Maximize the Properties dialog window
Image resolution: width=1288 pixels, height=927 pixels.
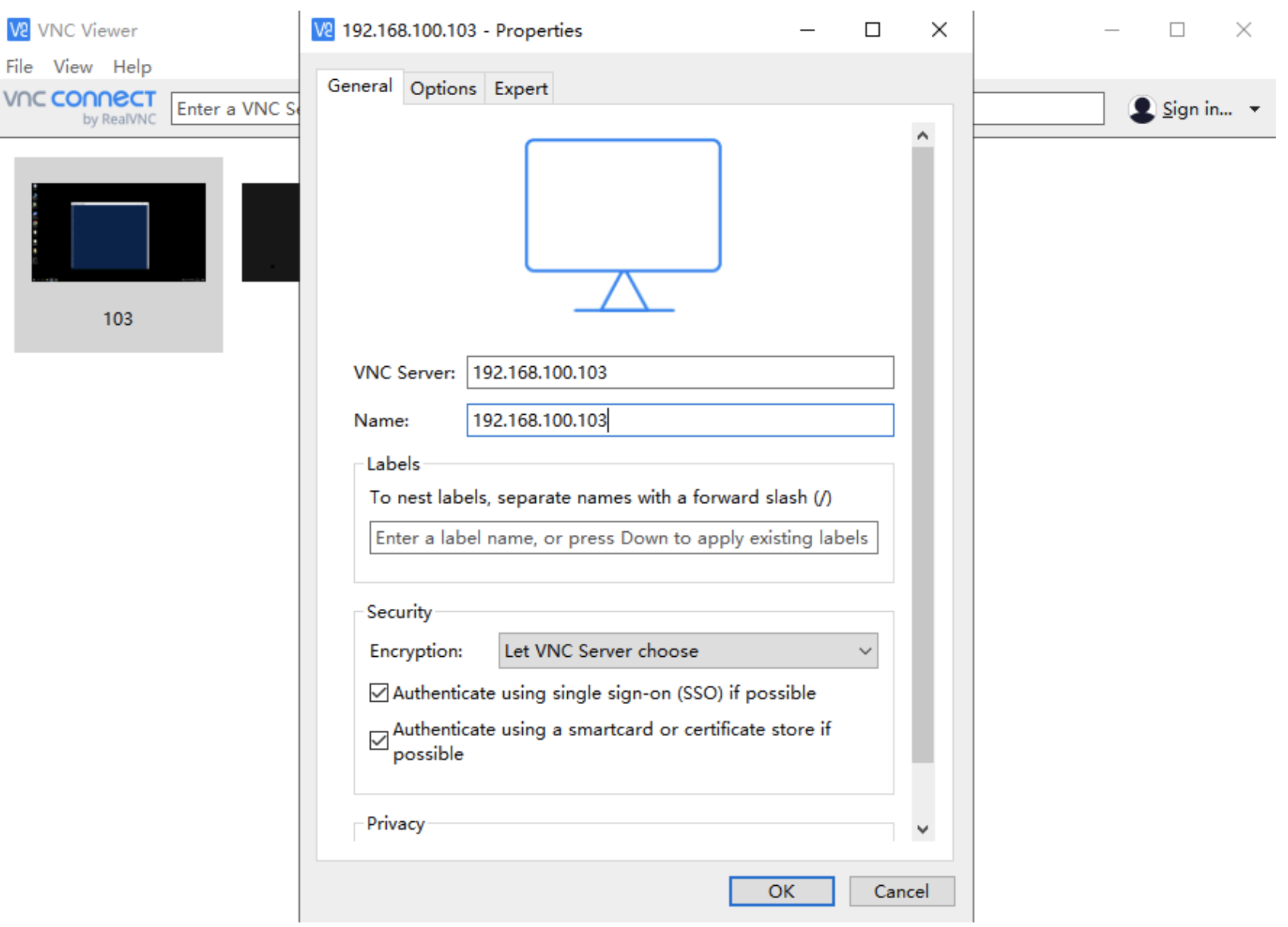pos(873,30)
